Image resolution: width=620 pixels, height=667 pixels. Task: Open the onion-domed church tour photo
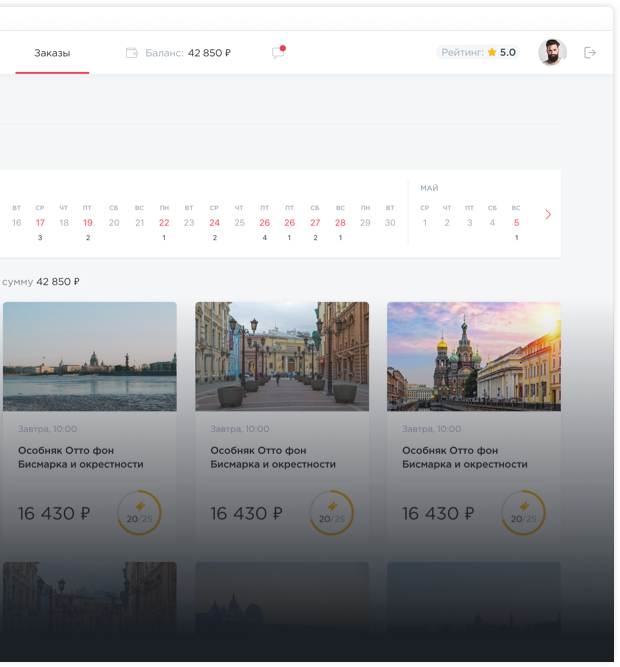(474, 356)
